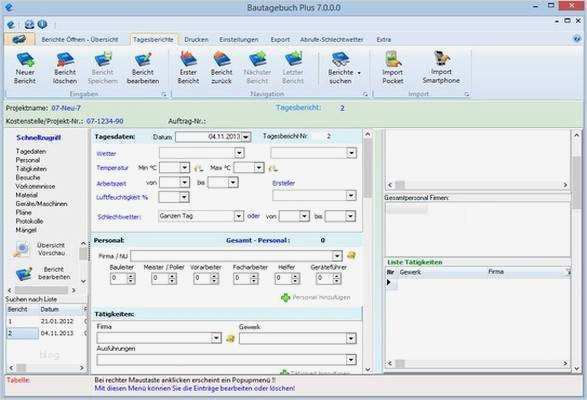Click Bericht löschen icon
The width and height of the screenshot is (587, 400).
click(x=65, y=60)
